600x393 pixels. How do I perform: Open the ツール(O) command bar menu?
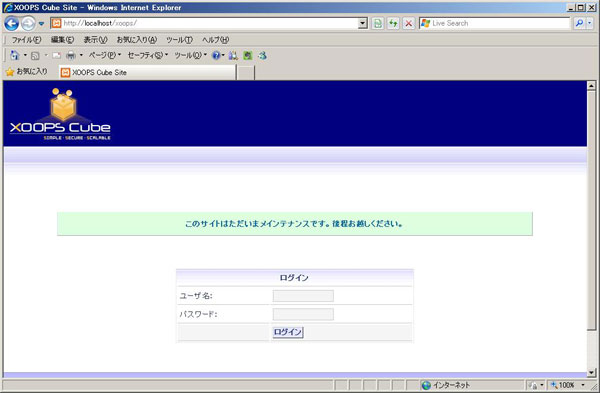[190, 55]
